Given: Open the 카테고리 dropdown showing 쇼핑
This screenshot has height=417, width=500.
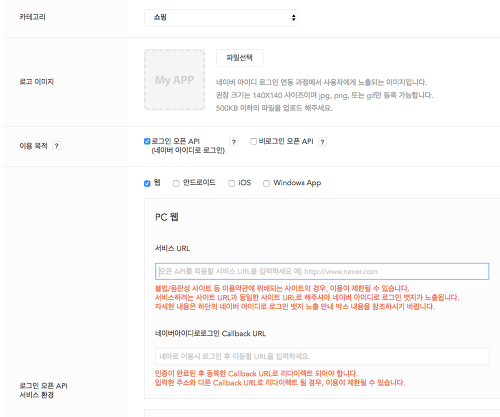Looking at the screenshot, I should click(x=221, y=18).
